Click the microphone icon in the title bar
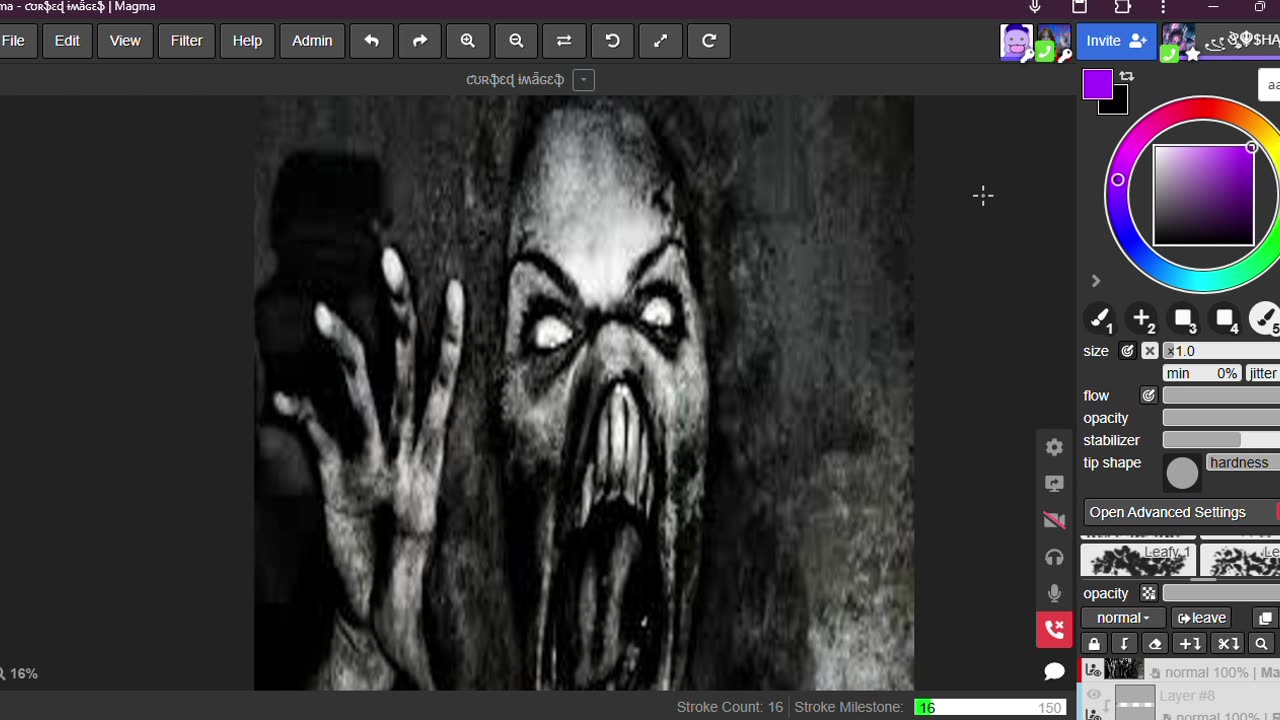 pos(1035,7)
